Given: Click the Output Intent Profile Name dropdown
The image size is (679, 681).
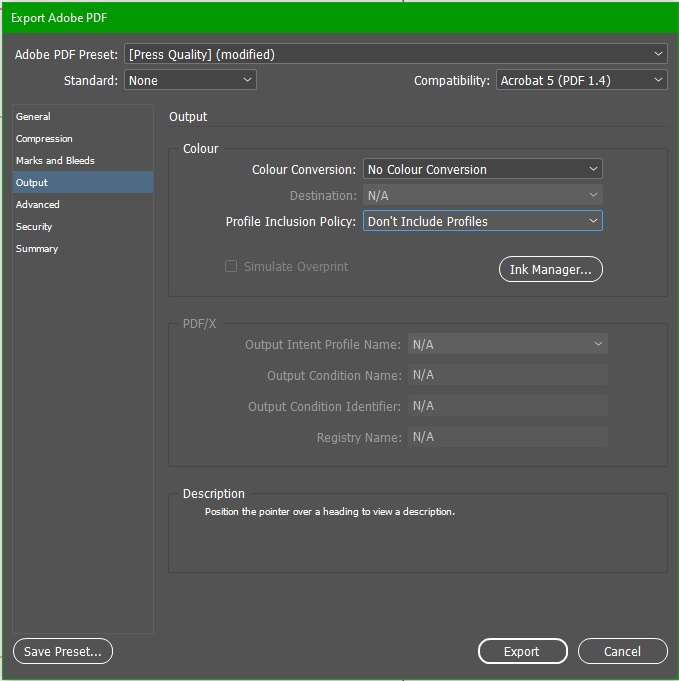Looking at the screenshot, I should 507,344.
